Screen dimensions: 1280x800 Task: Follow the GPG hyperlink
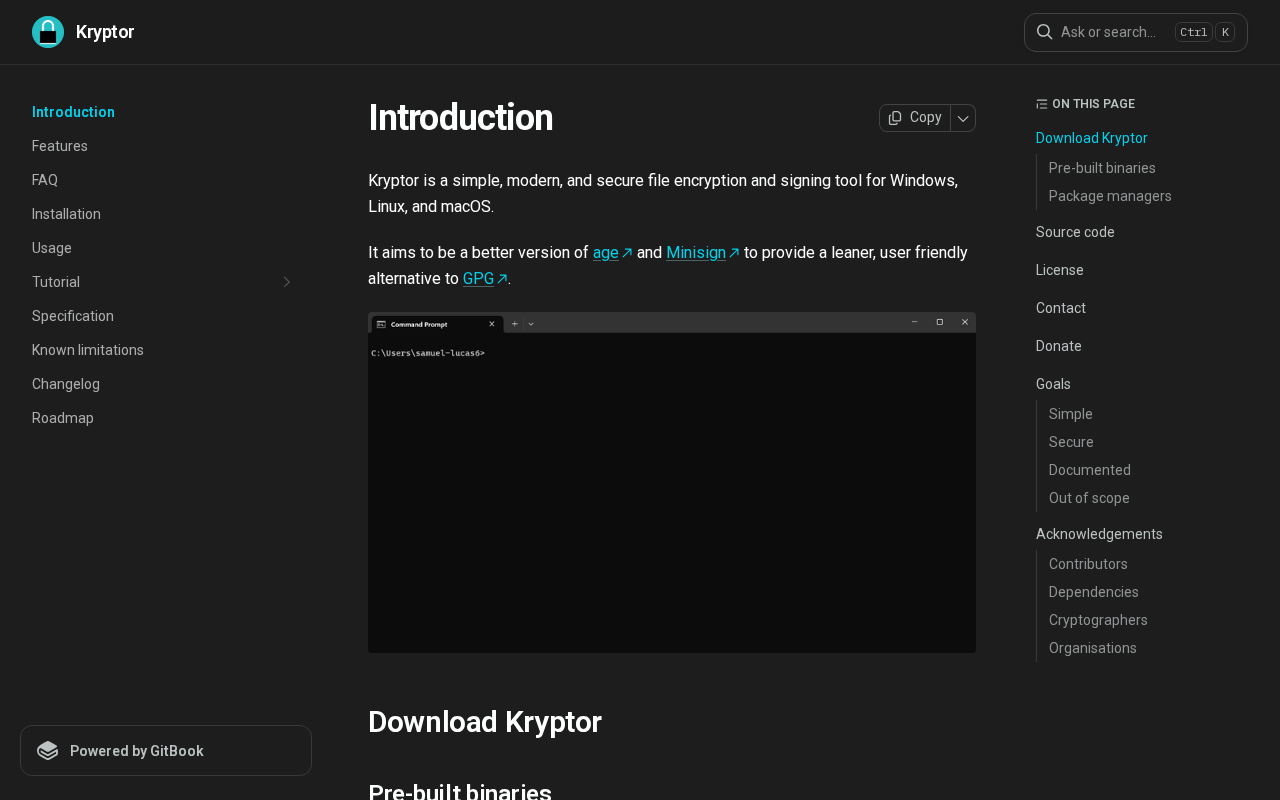[x=479, y=279]
